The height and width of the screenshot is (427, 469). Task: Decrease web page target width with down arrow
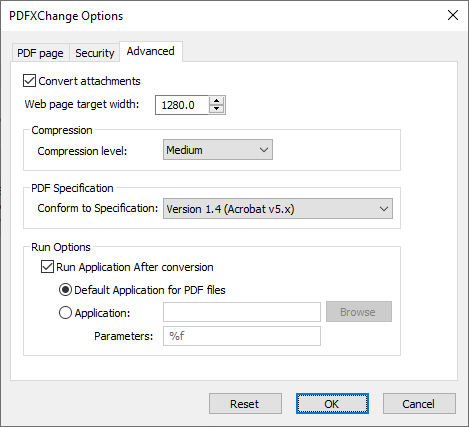[217, 109]
